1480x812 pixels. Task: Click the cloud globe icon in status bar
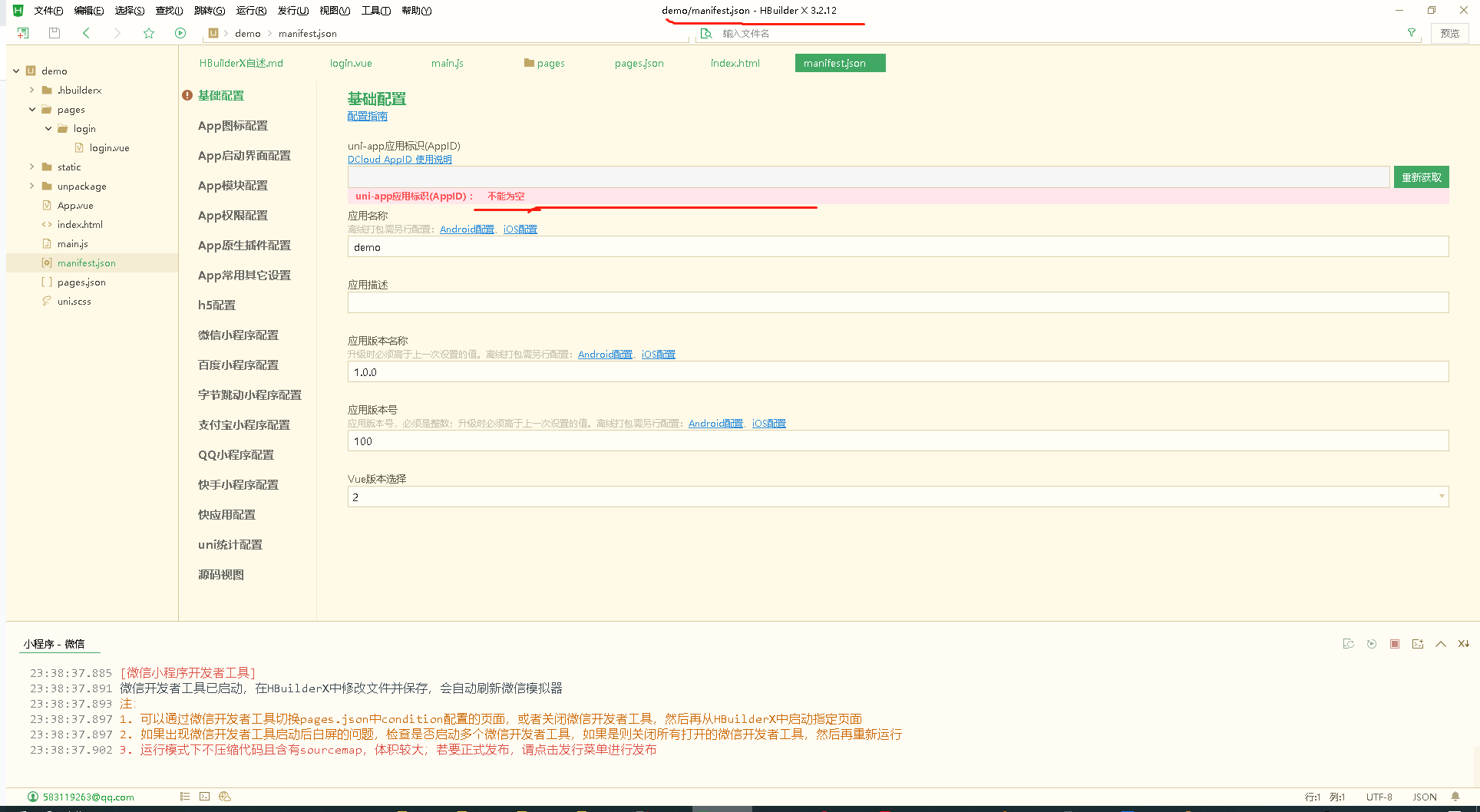point(225,797)
